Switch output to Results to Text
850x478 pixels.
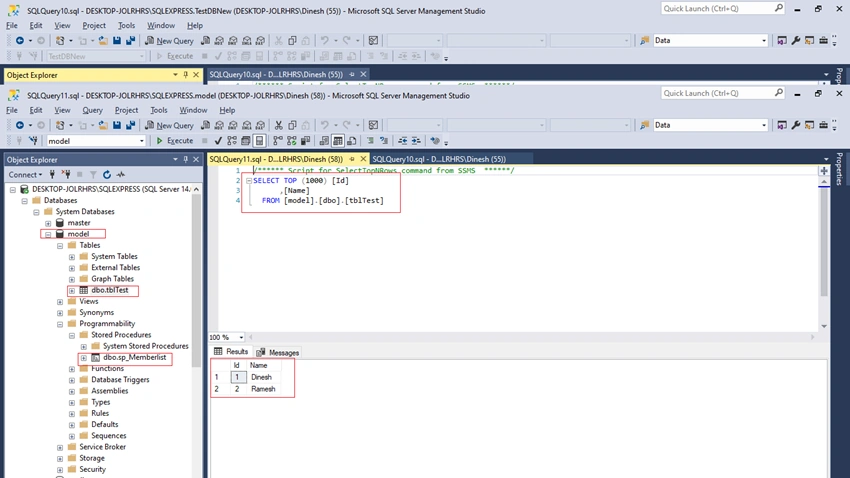click(x=324, y=141)
